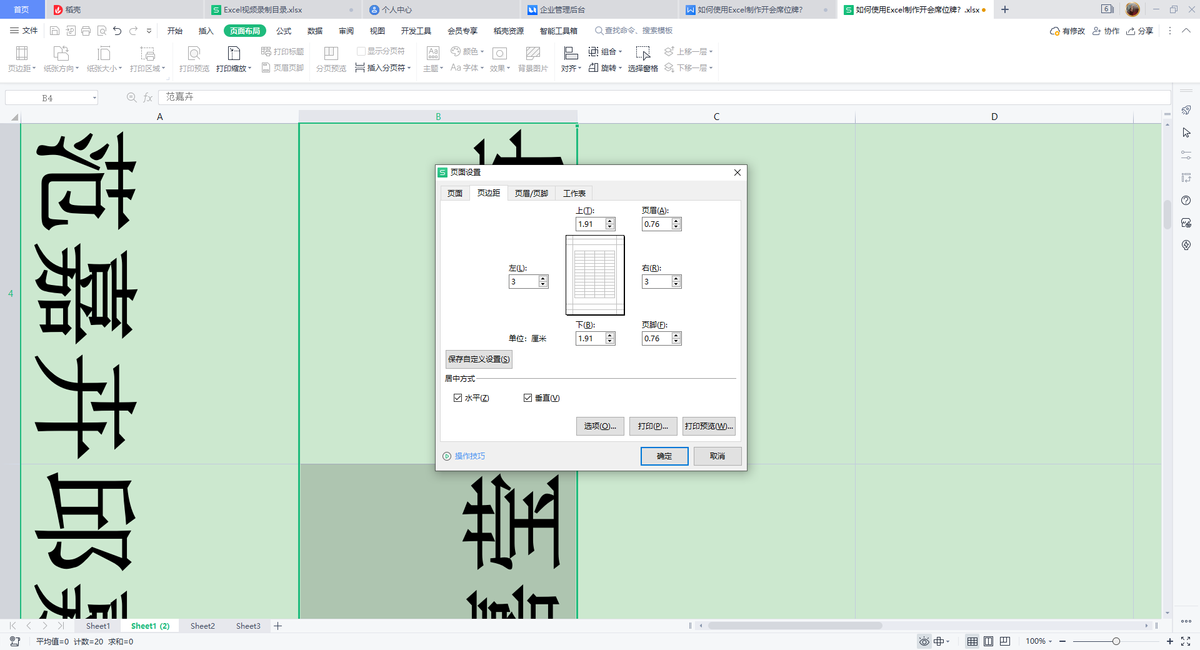
Task: Click the 页眉 header margin input field
Action: pos(657,224)
